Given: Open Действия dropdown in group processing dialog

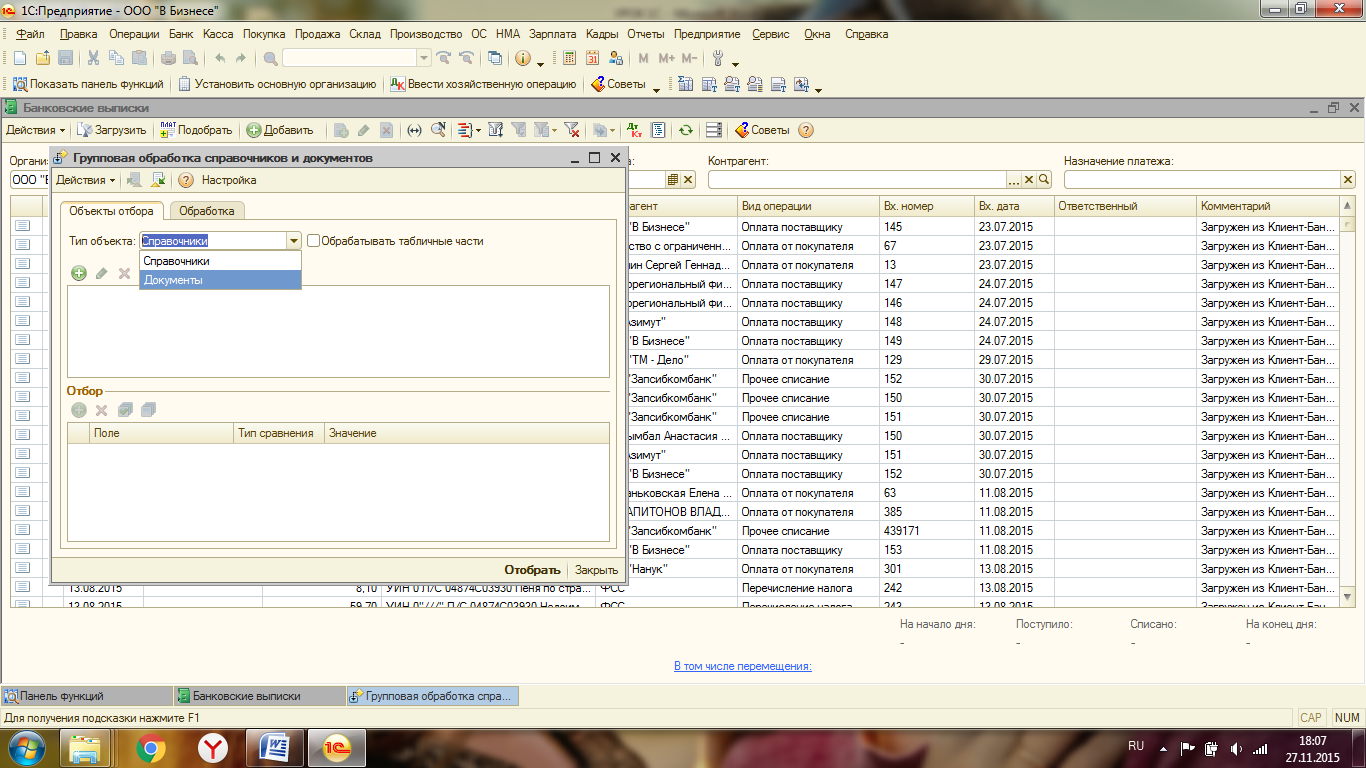Looking at the screenshot, I should (85, 180).
